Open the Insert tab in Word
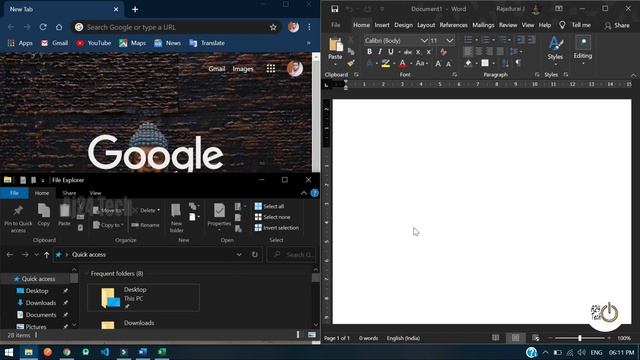 [382, 25]
